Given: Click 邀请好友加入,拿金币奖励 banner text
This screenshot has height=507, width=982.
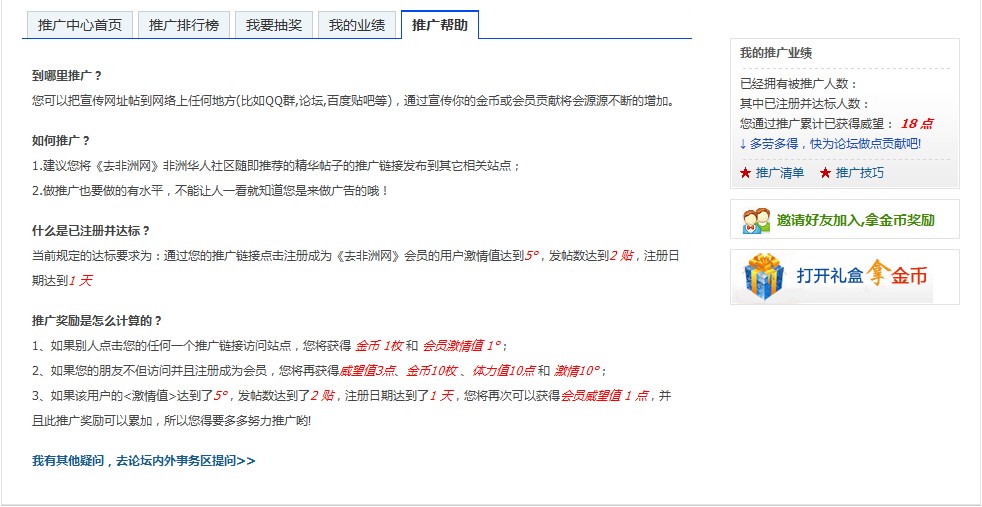Looking at the screenshot, I should pos(855,220).
